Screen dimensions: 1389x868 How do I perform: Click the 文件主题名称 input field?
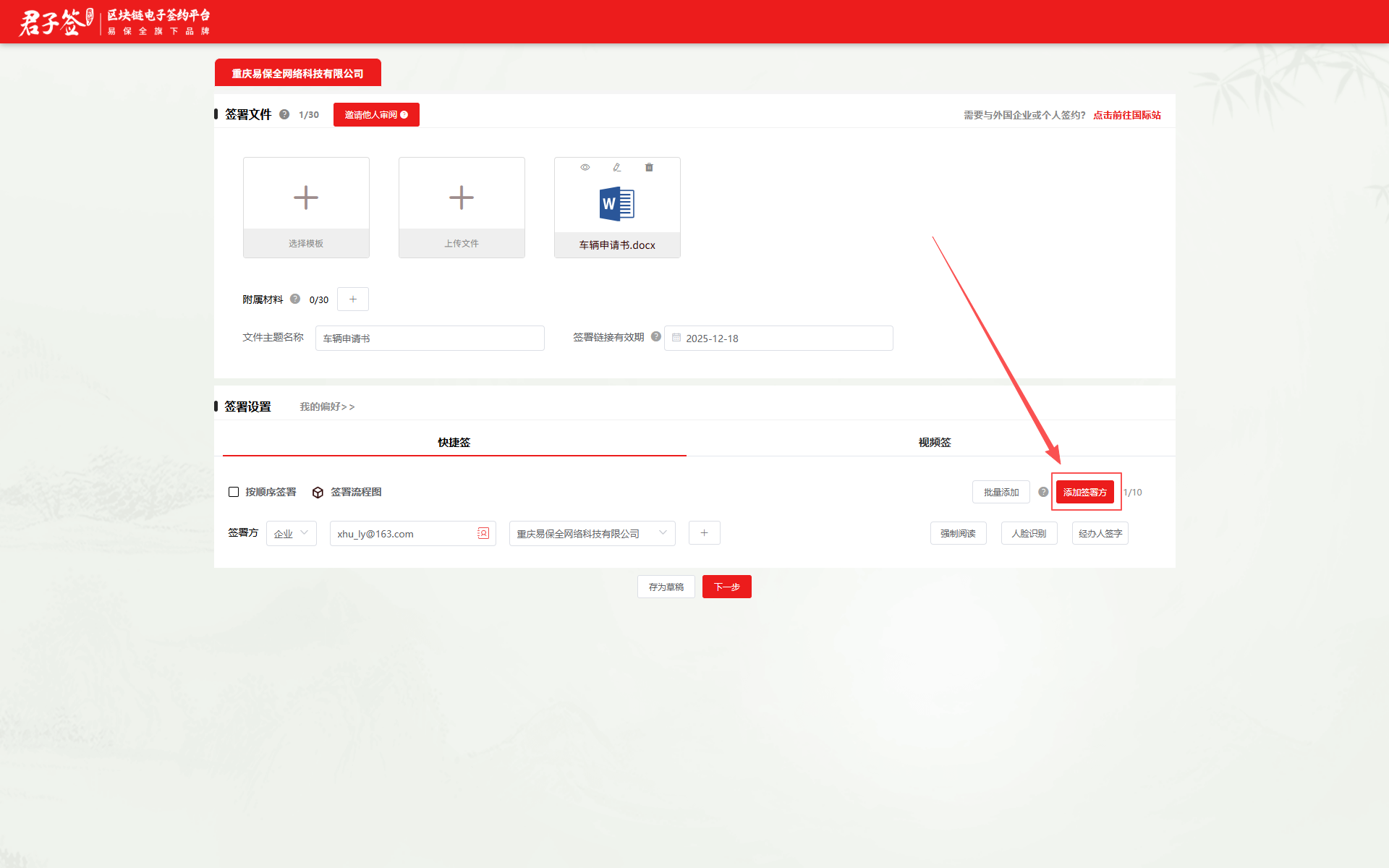[430, 338]
